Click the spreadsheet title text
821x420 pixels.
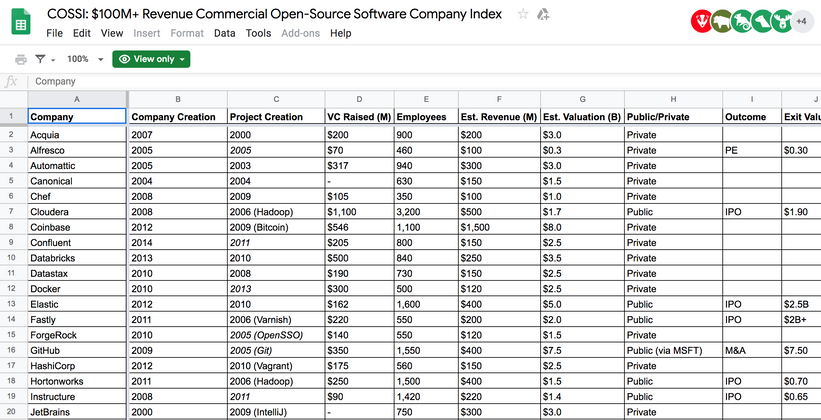[x=275, y=14]
